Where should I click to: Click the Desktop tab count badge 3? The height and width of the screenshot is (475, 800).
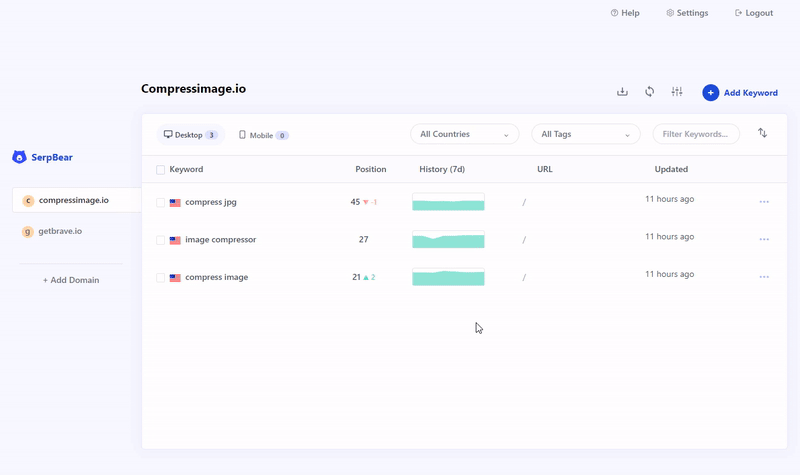coord(211,135)
